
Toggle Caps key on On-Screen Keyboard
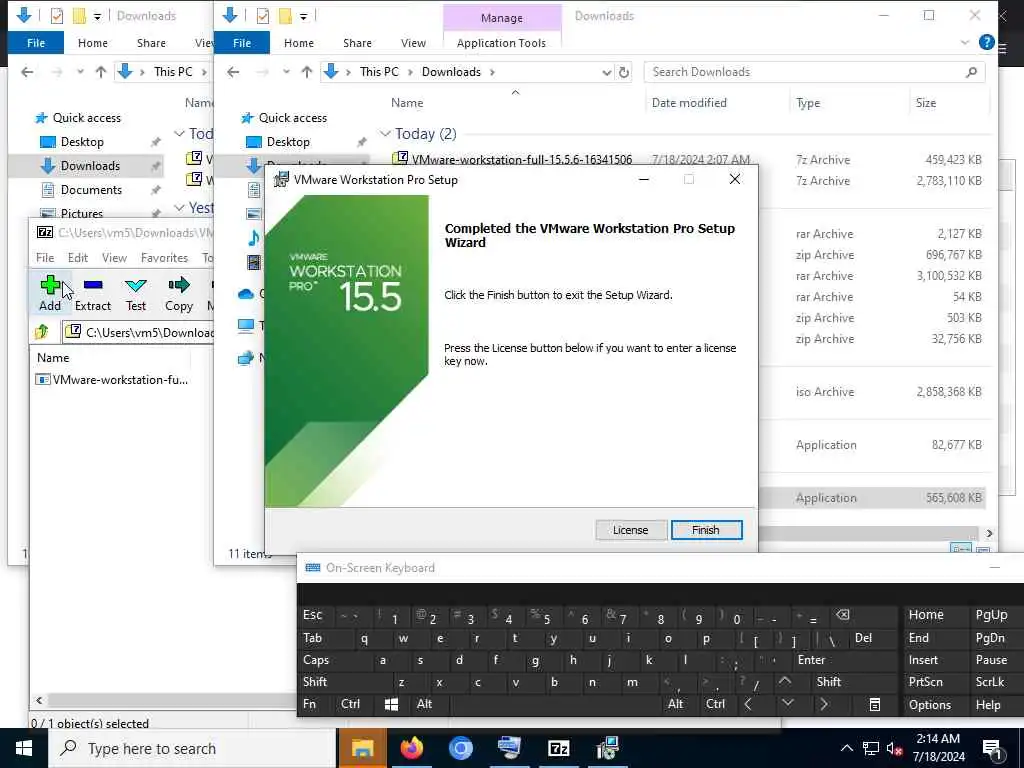[316, 660]
